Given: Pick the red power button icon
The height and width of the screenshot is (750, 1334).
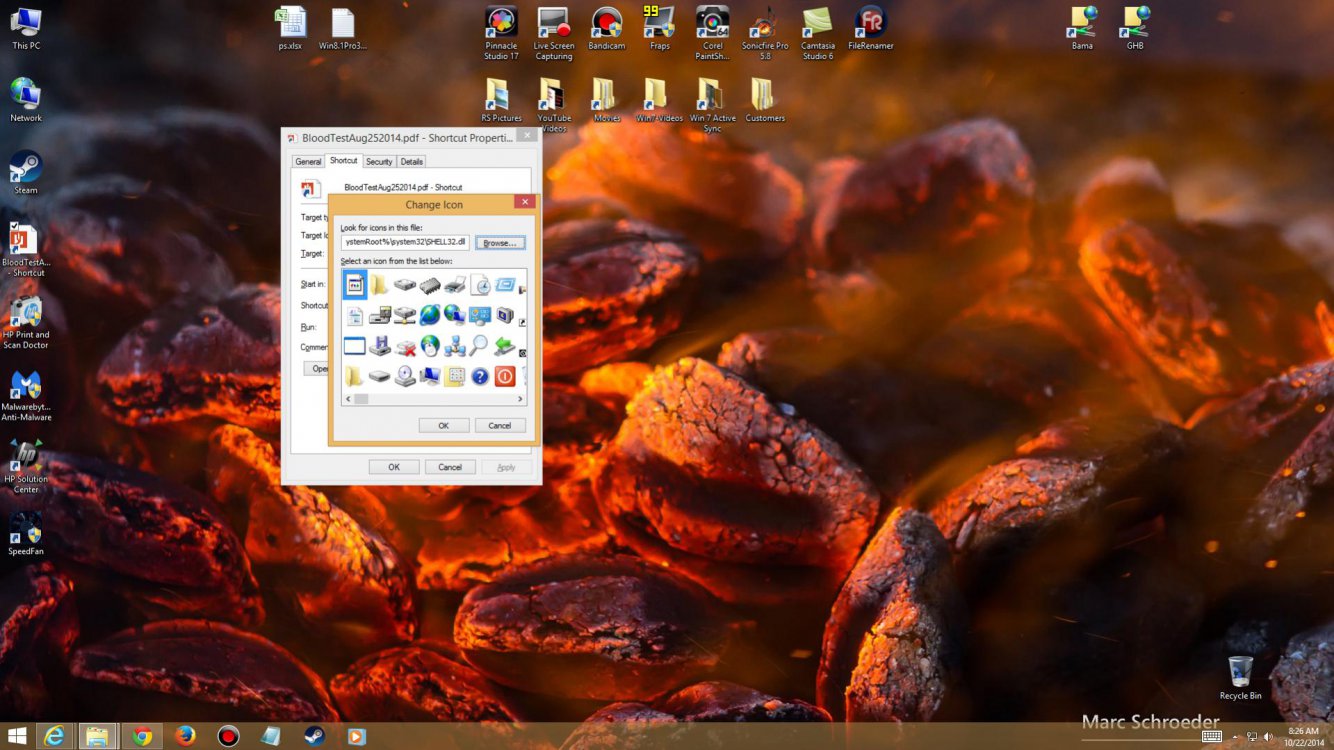Looking at the screenshot, I should 505,376.
